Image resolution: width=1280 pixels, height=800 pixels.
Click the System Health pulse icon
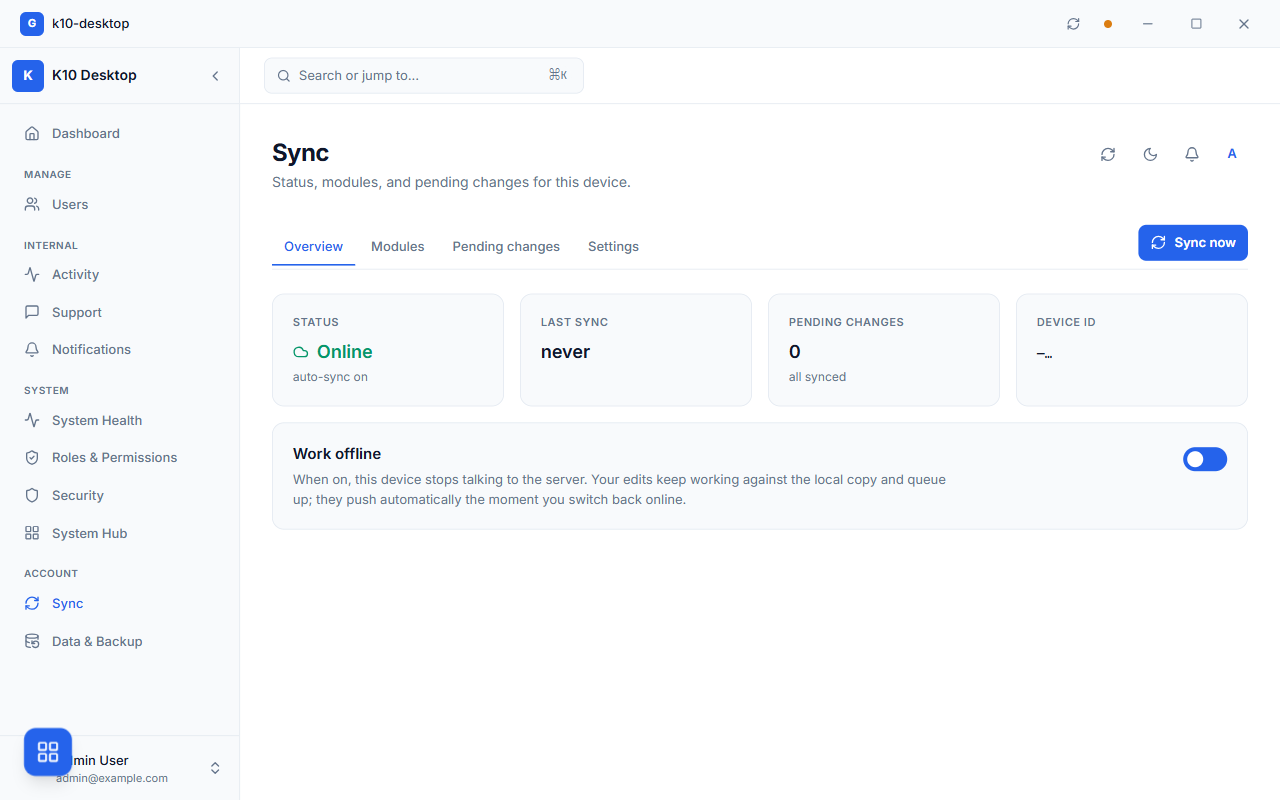click(32, 420)
